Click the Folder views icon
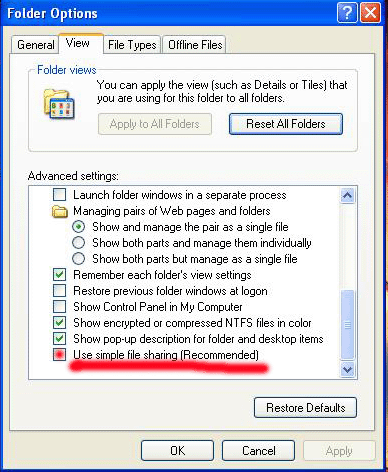This screenshot has width=388, height=472. point(59,104)
